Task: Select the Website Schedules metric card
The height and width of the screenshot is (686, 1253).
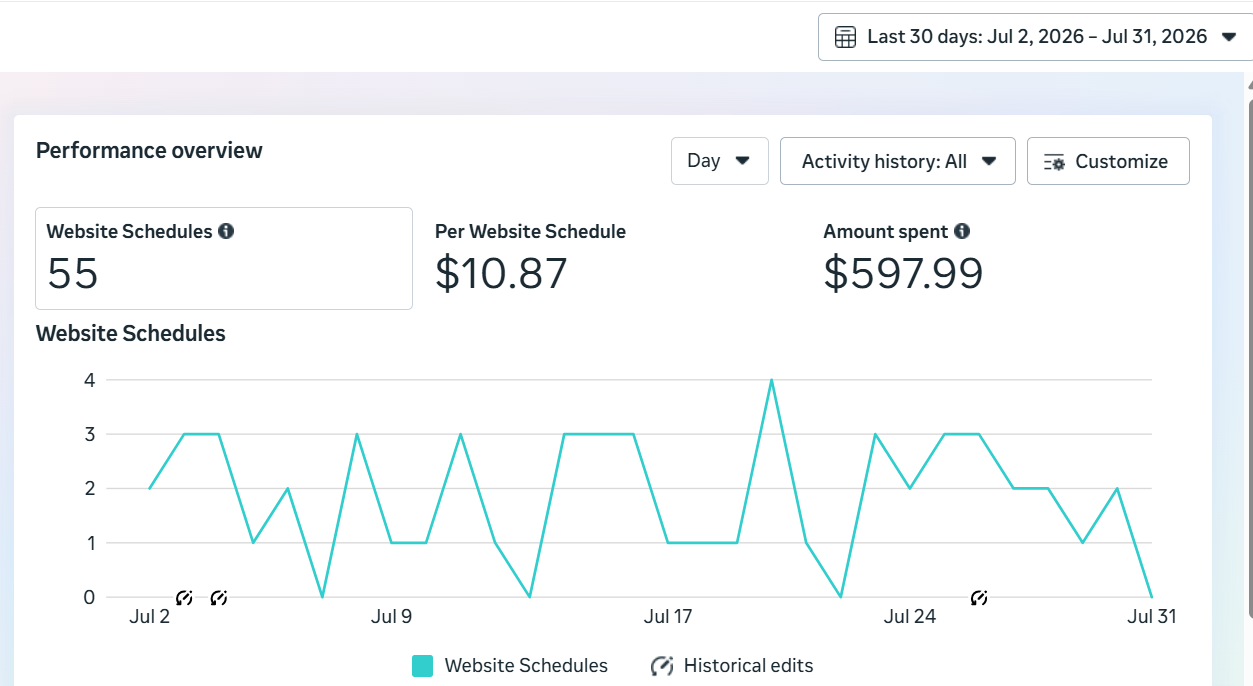Action: tap(224, 258)
